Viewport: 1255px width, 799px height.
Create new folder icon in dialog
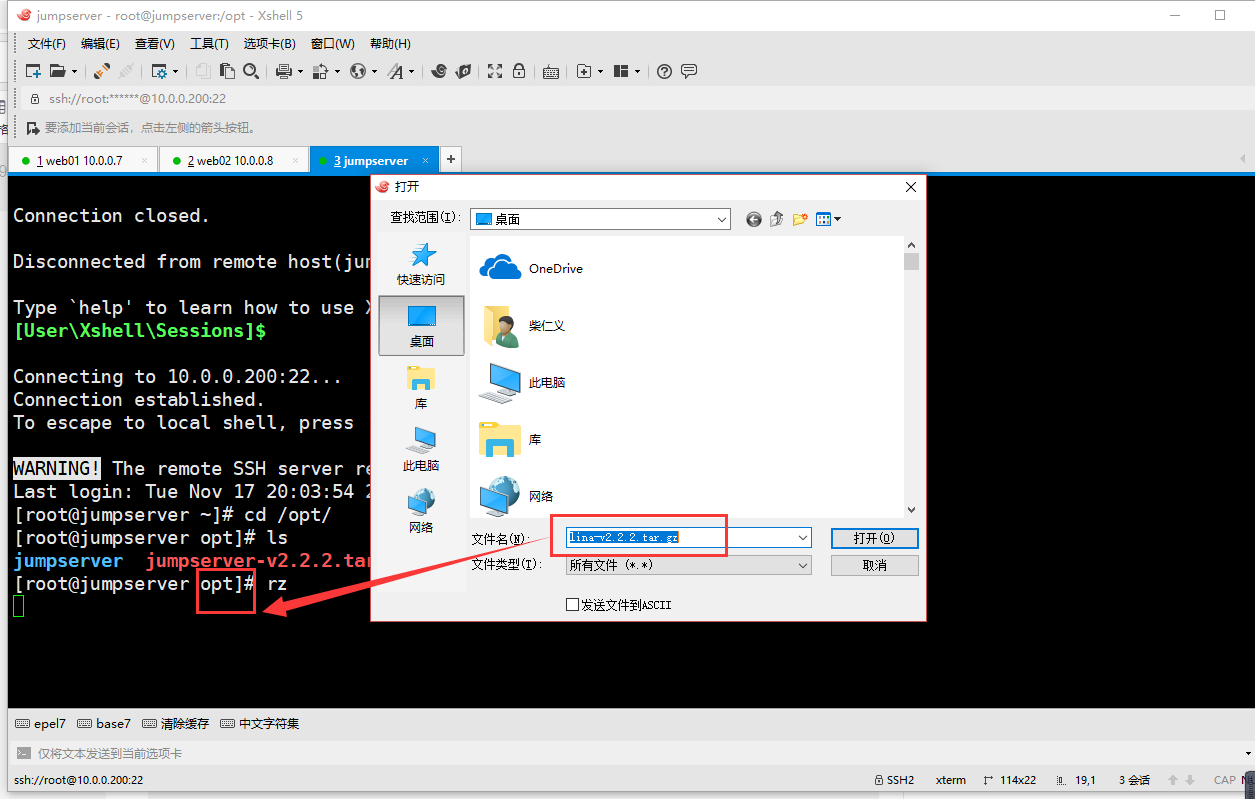[800, 219]
